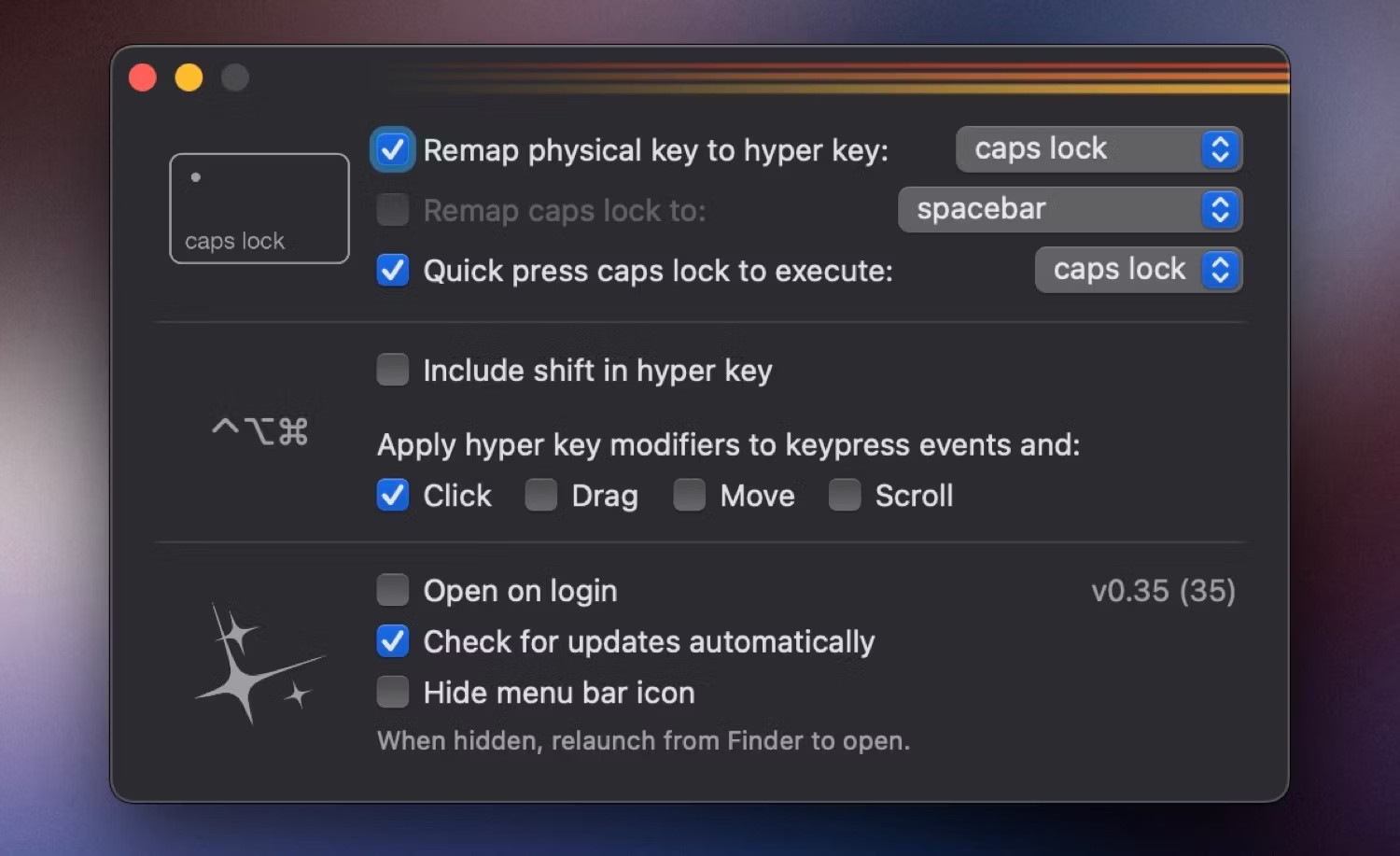Screen dimensions: 1400x856
Task: Disable Check for updates automatically
Action: click(392, 641)
